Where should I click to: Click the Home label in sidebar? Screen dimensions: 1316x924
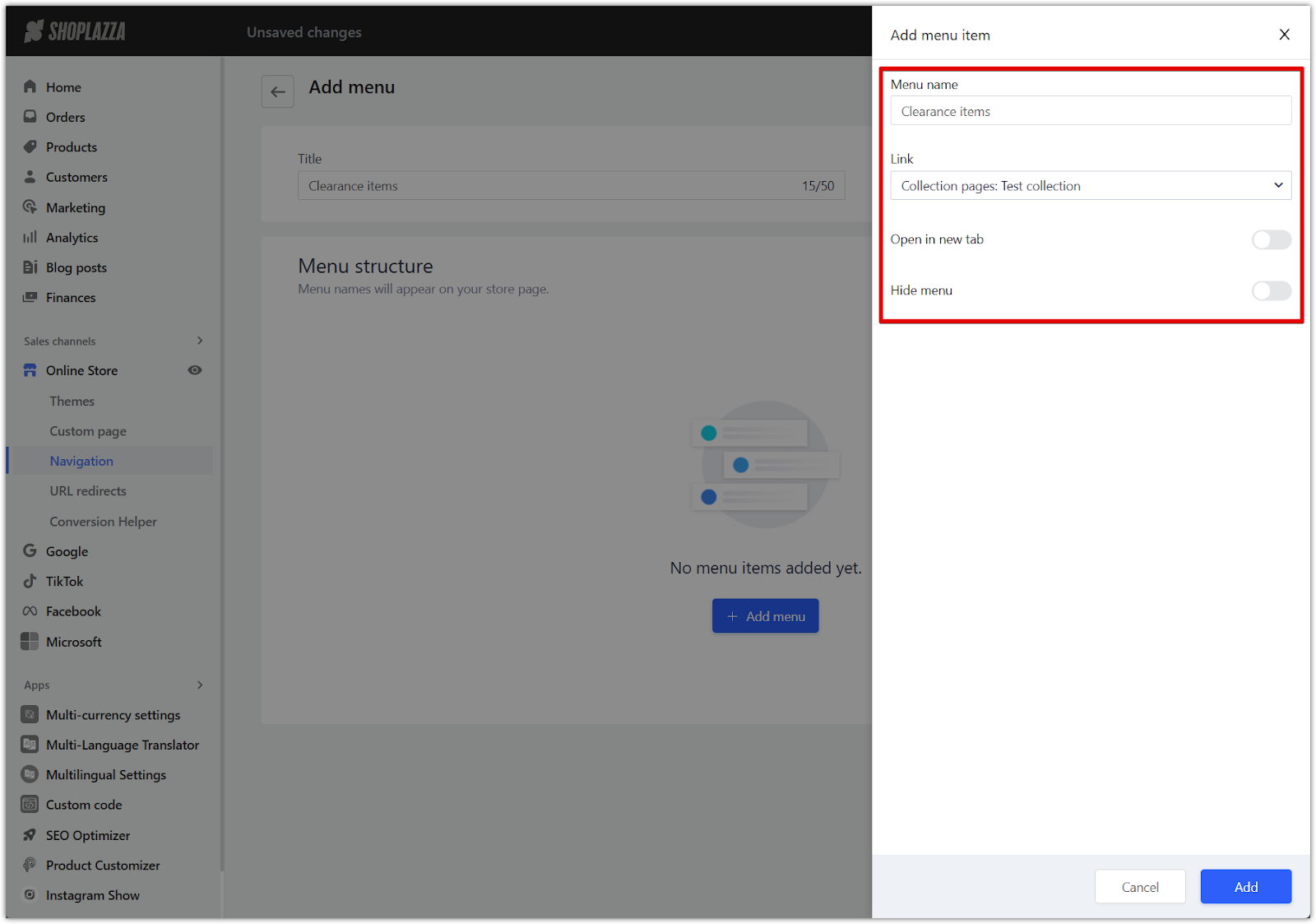(x=63, y=87)
